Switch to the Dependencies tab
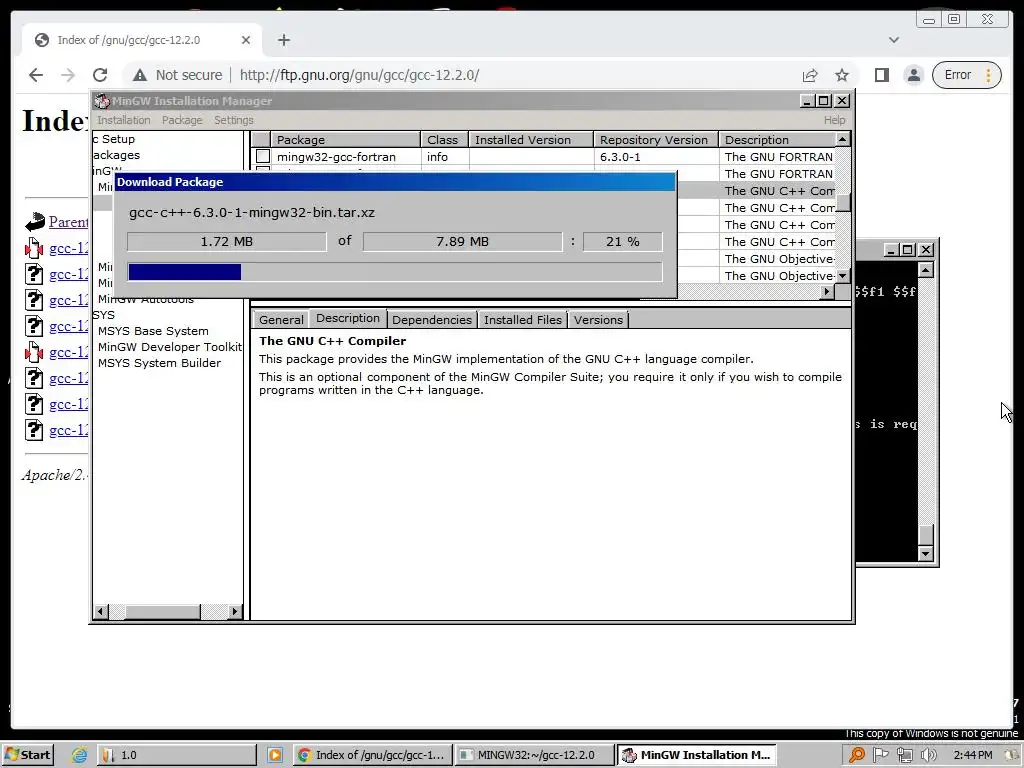Image resolution: width=1024 pixels, height=768 pixels. 432,320
